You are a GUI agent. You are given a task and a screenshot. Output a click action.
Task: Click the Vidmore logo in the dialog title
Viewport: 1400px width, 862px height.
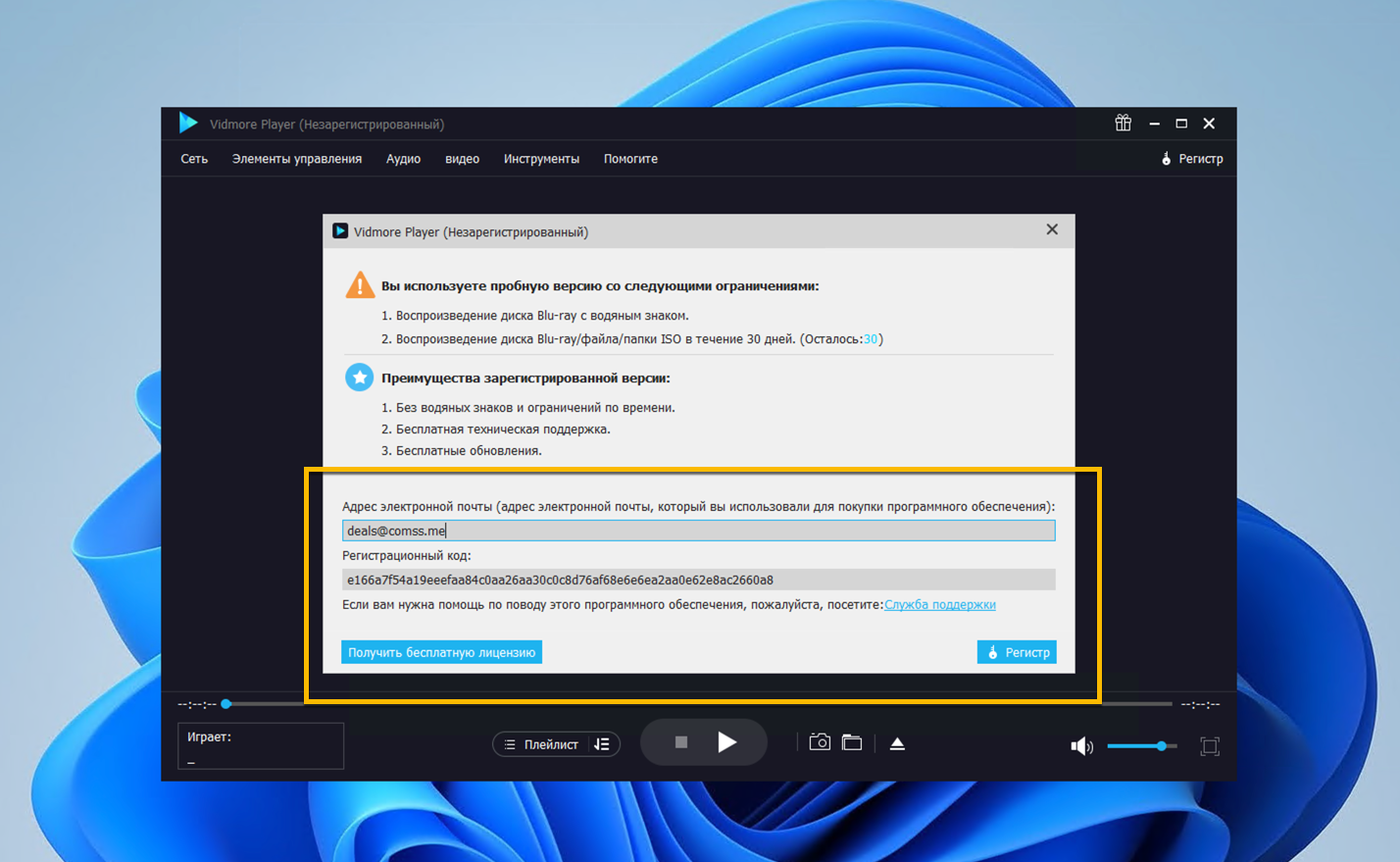(x=340, y=231)
